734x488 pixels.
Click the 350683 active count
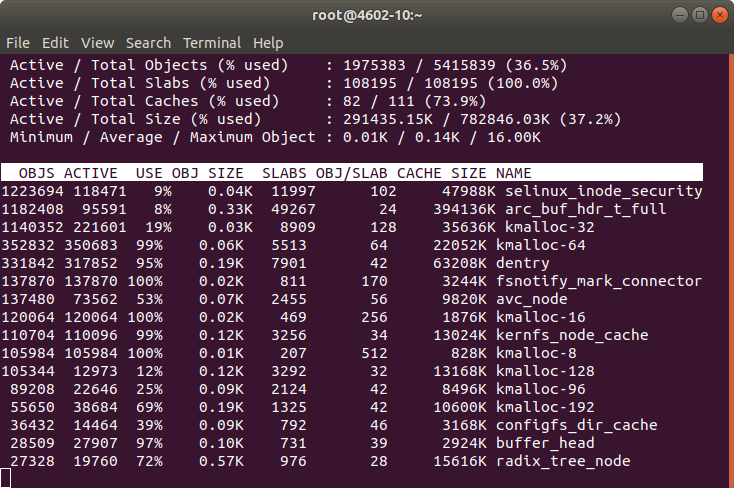click(x=91, y=245)
